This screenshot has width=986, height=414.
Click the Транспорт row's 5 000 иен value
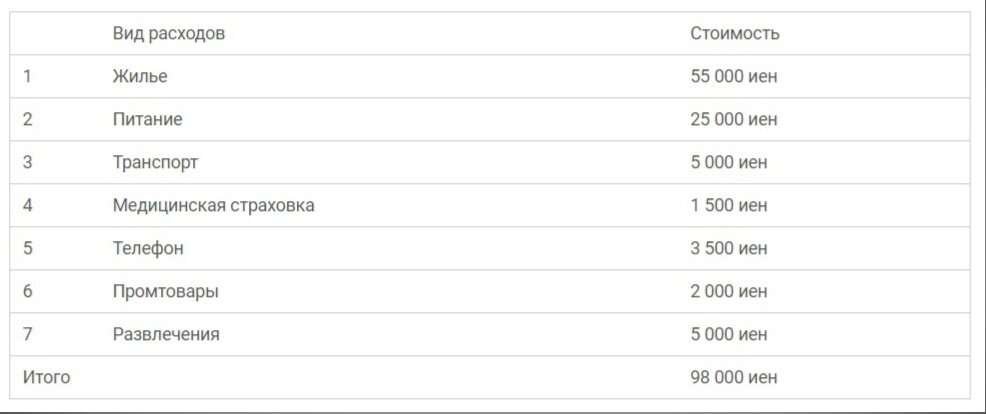[729, 162]
